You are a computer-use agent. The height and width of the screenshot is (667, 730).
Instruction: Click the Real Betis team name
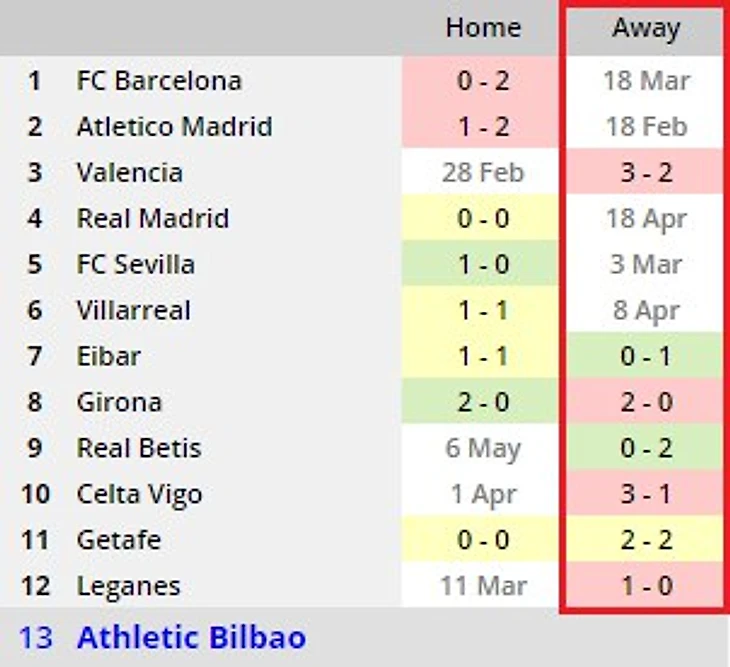(138, 449)
